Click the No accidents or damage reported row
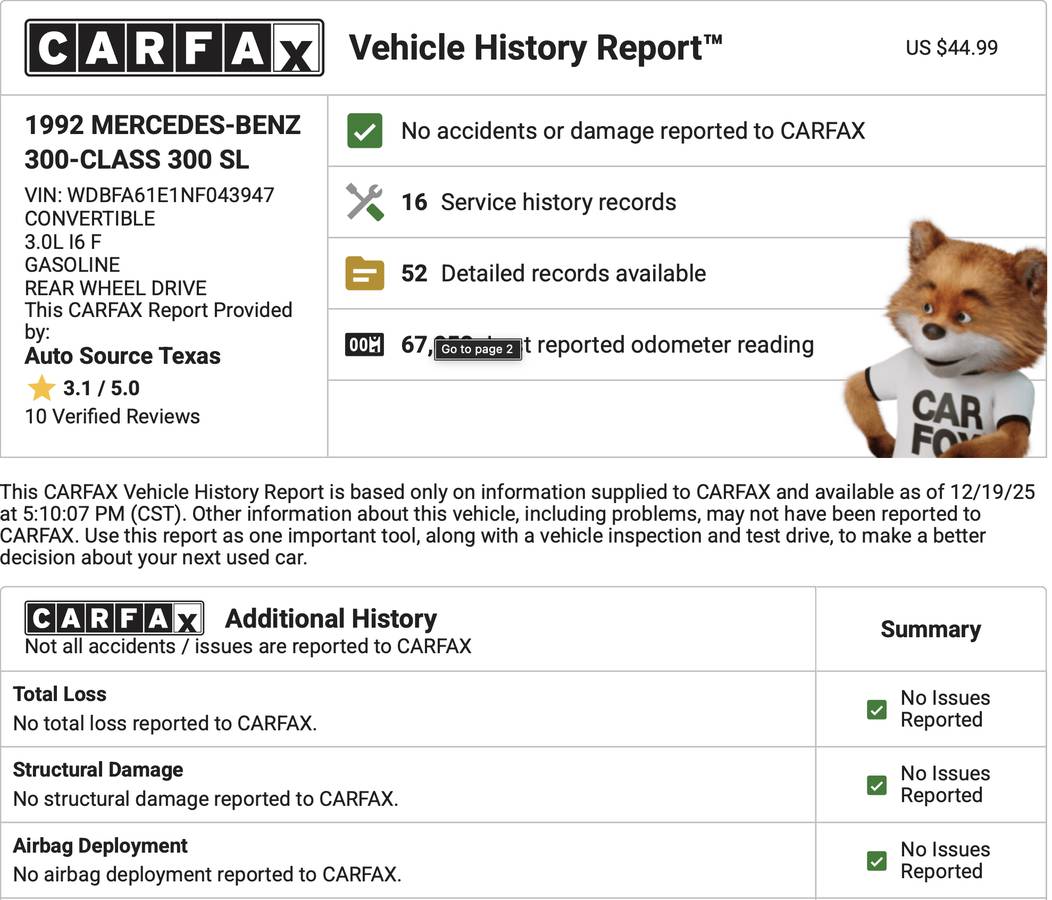 (632, 131)
